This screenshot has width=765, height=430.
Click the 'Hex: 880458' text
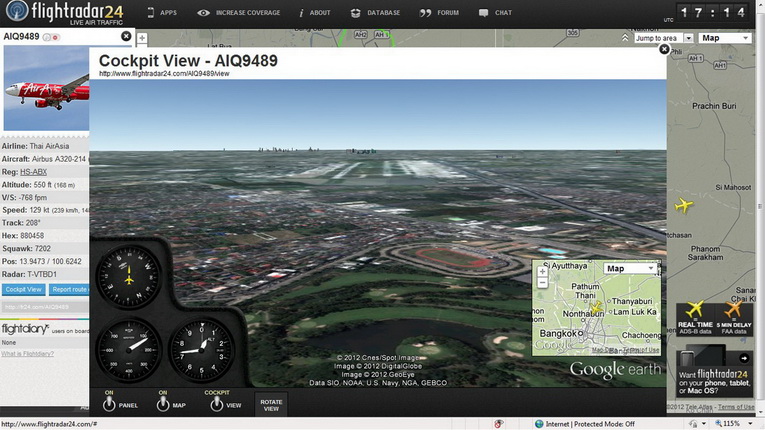[23, 235]
